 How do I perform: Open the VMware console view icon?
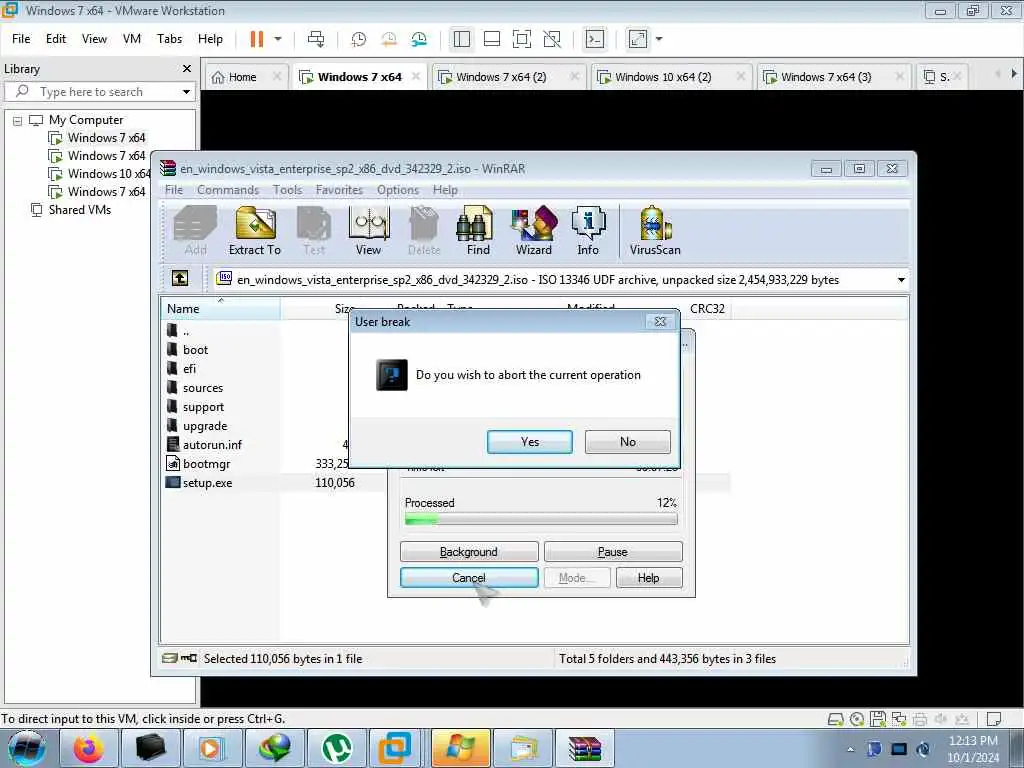pos(594,39)
